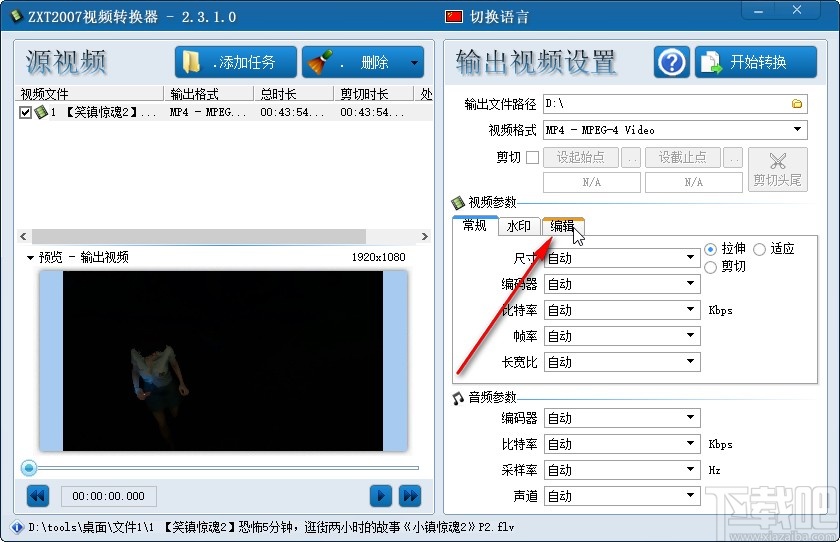Click the 输出格式 column header
The width and height of the screenshot is (840, 542).
point(209,94)
